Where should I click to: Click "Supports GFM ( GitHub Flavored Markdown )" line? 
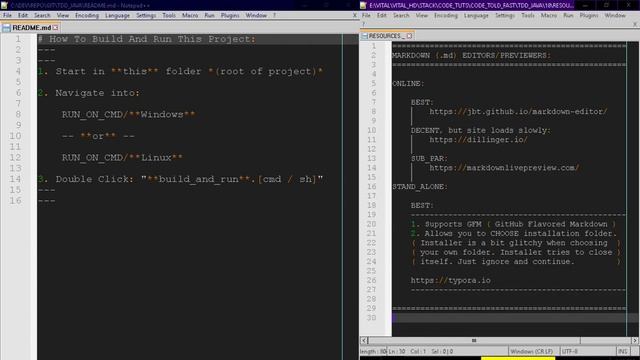(x=513, y=224)
